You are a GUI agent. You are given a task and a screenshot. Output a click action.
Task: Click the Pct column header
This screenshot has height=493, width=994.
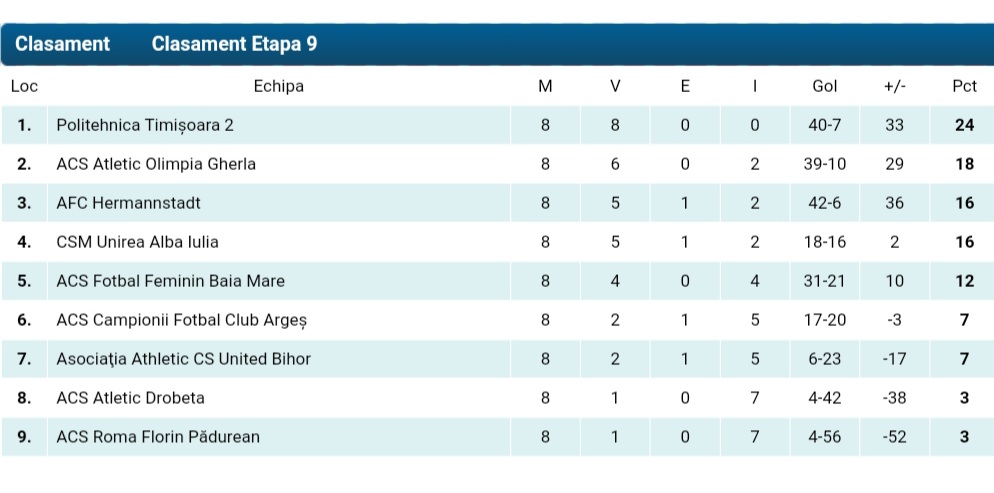(964, 86)
